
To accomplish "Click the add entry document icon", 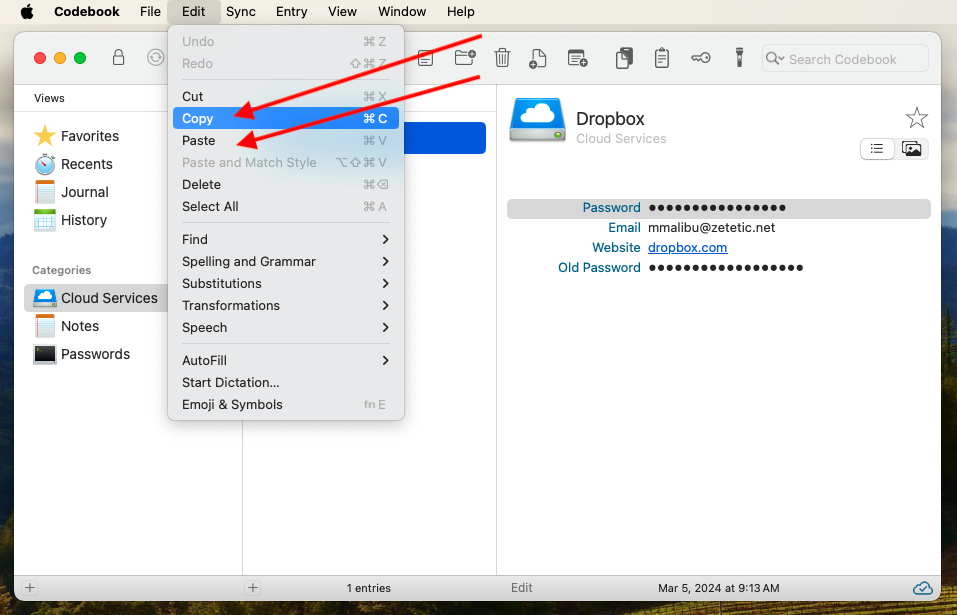I will click(537, 59).
